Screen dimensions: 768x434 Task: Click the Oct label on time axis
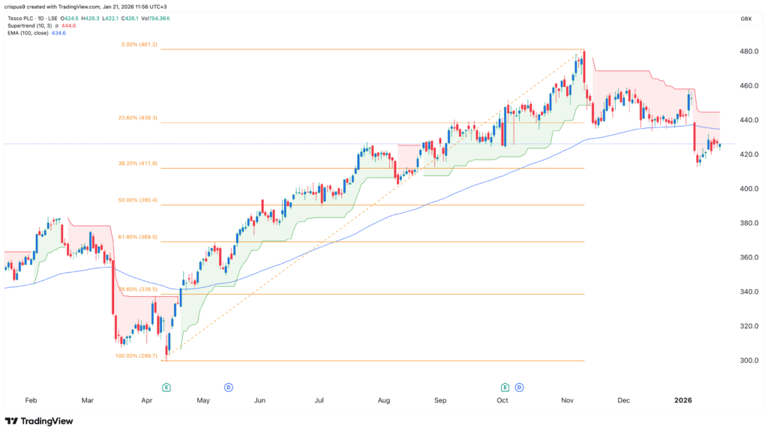(503, 400)
